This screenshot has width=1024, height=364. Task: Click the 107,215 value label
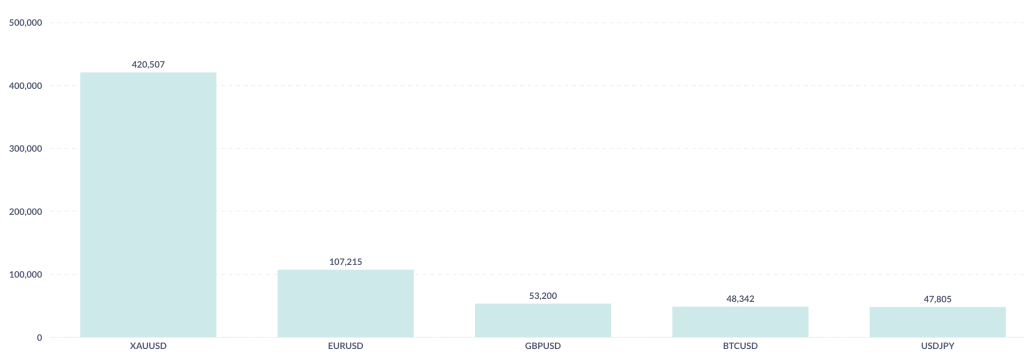tap(345, 261)
